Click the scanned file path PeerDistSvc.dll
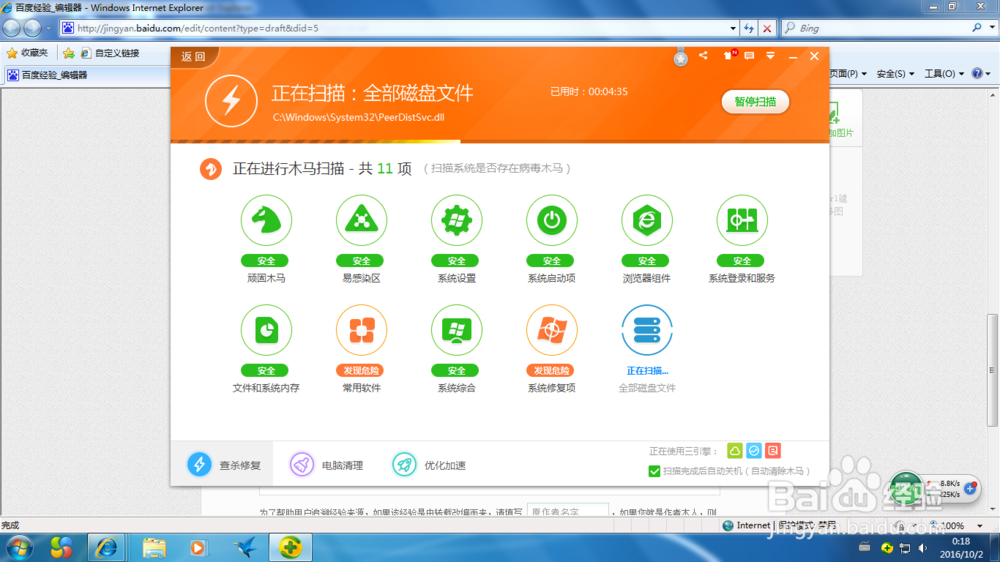 point(358,117)
